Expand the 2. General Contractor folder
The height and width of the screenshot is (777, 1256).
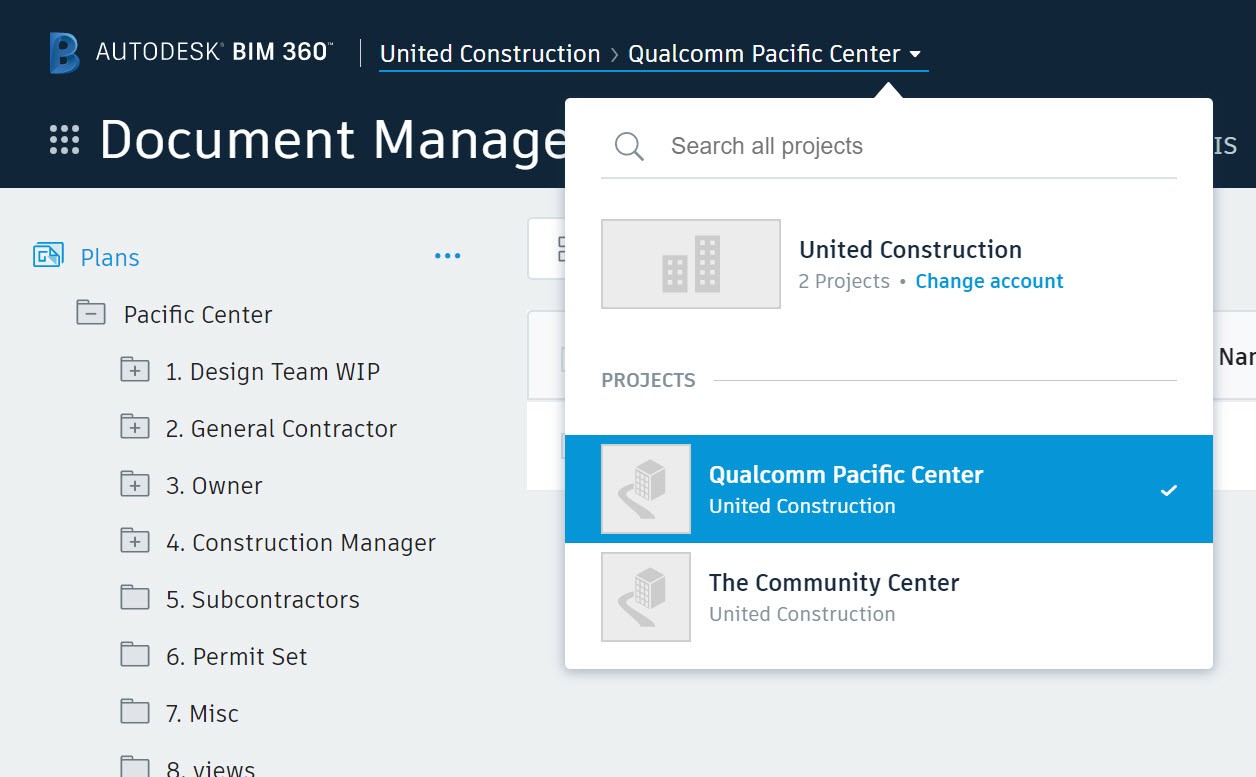[135, 427]
